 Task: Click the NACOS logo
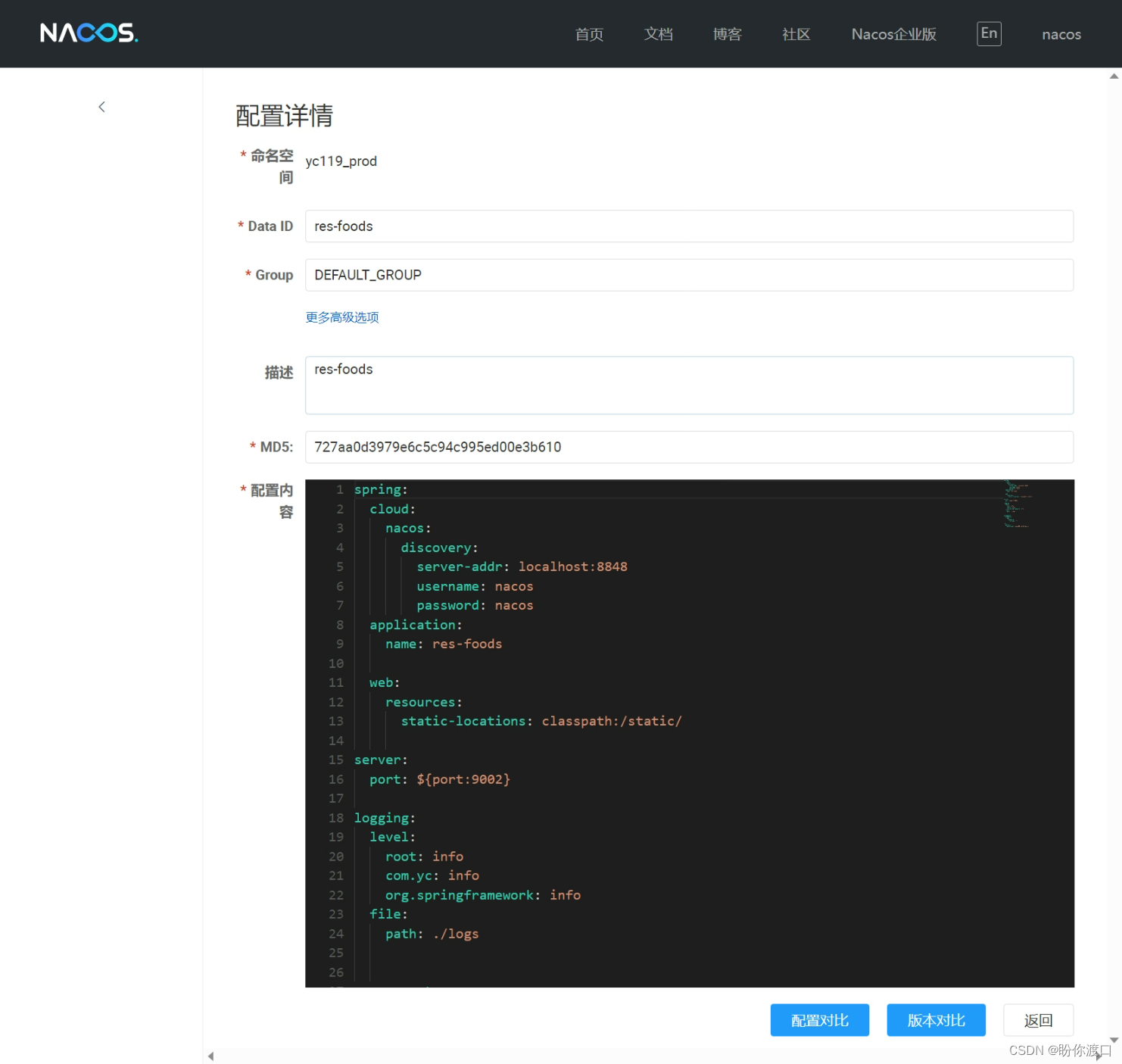click(x=89, y=33)
